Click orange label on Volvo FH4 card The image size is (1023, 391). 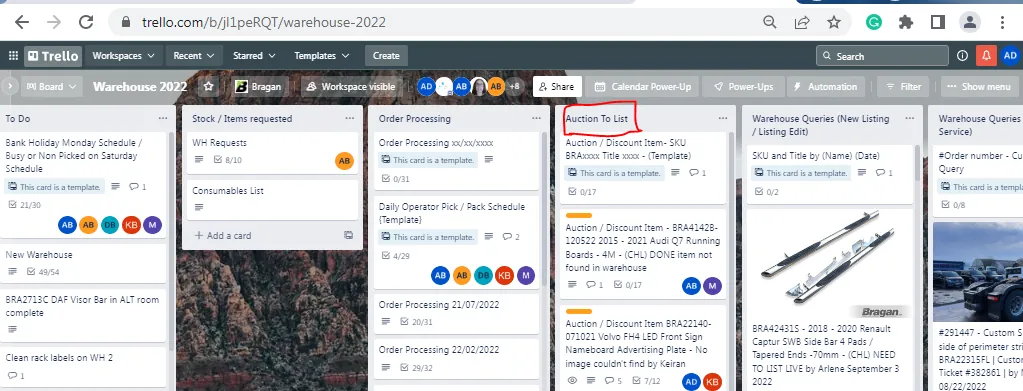(579, 311)
